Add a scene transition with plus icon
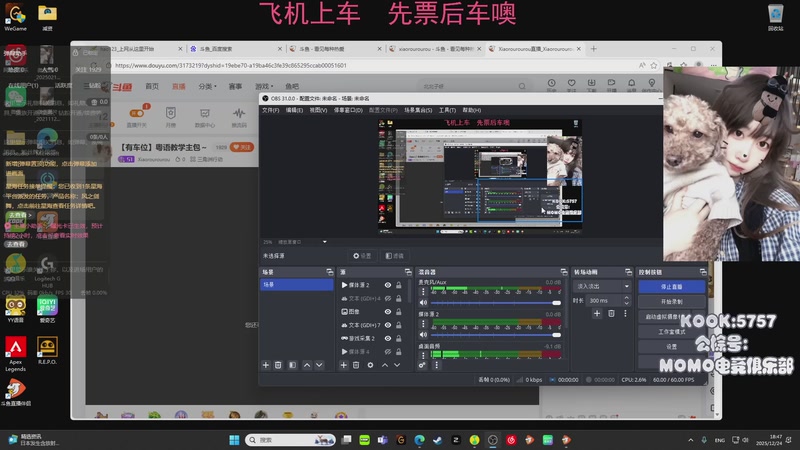Viewport: 800px width, 450px height. point(597,313)
